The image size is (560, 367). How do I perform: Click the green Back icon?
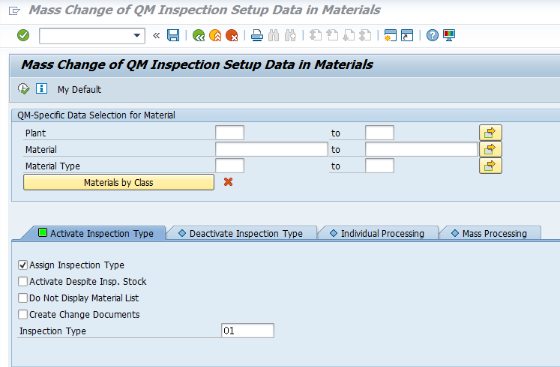199,35
